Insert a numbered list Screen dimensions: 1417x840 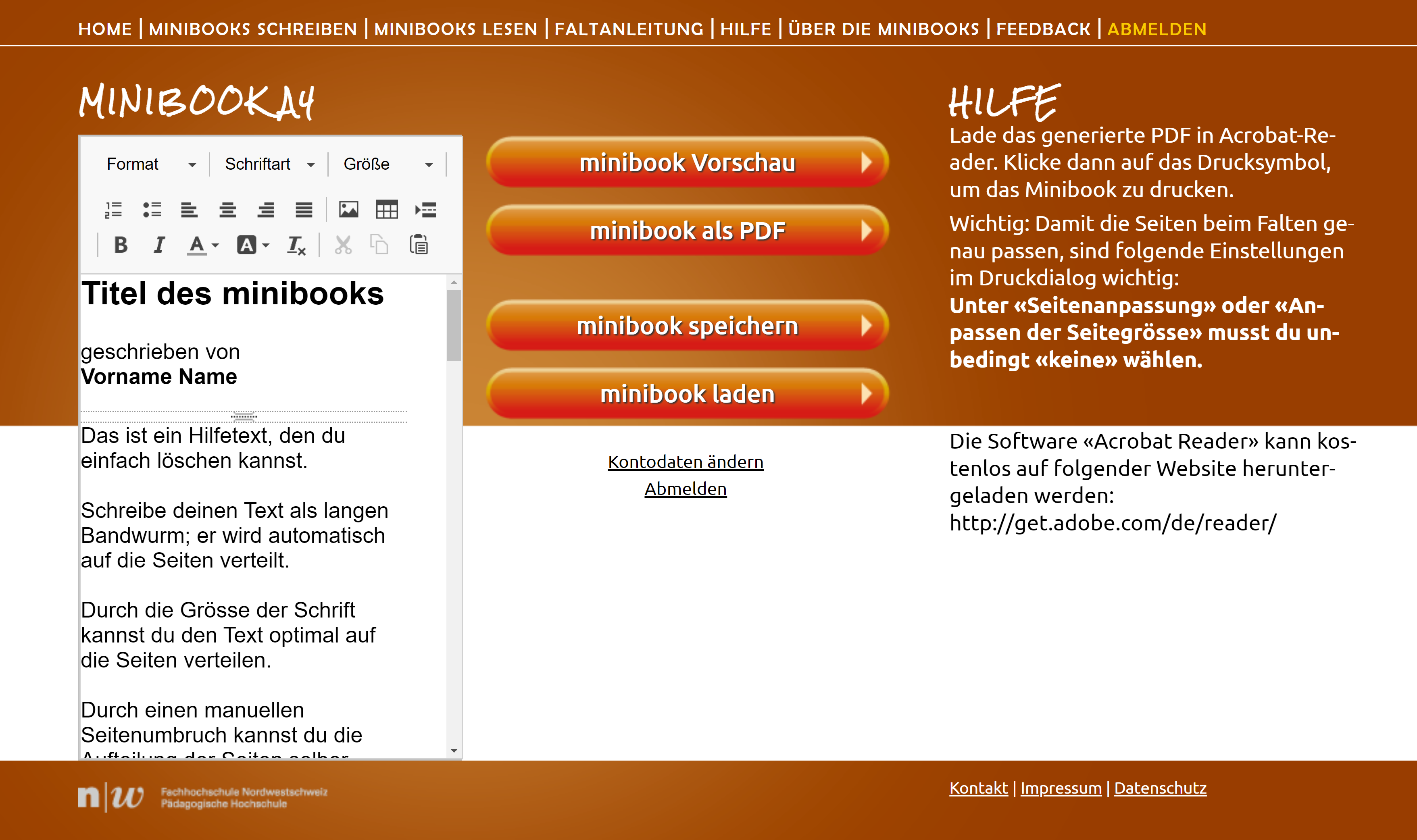pos(113,210)
